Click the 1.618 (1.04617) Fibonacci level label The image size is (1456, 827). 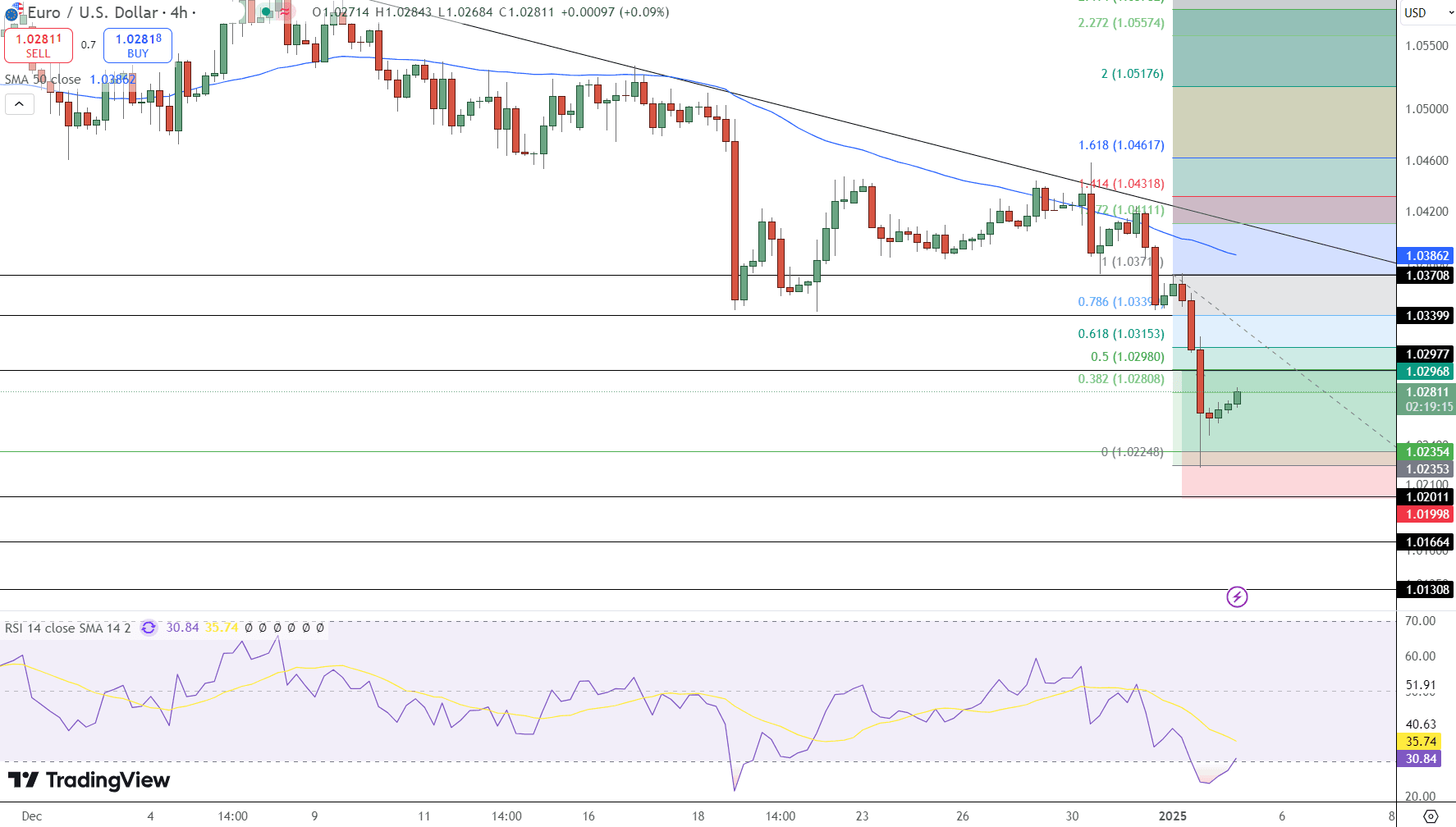tap(1121, 145)
